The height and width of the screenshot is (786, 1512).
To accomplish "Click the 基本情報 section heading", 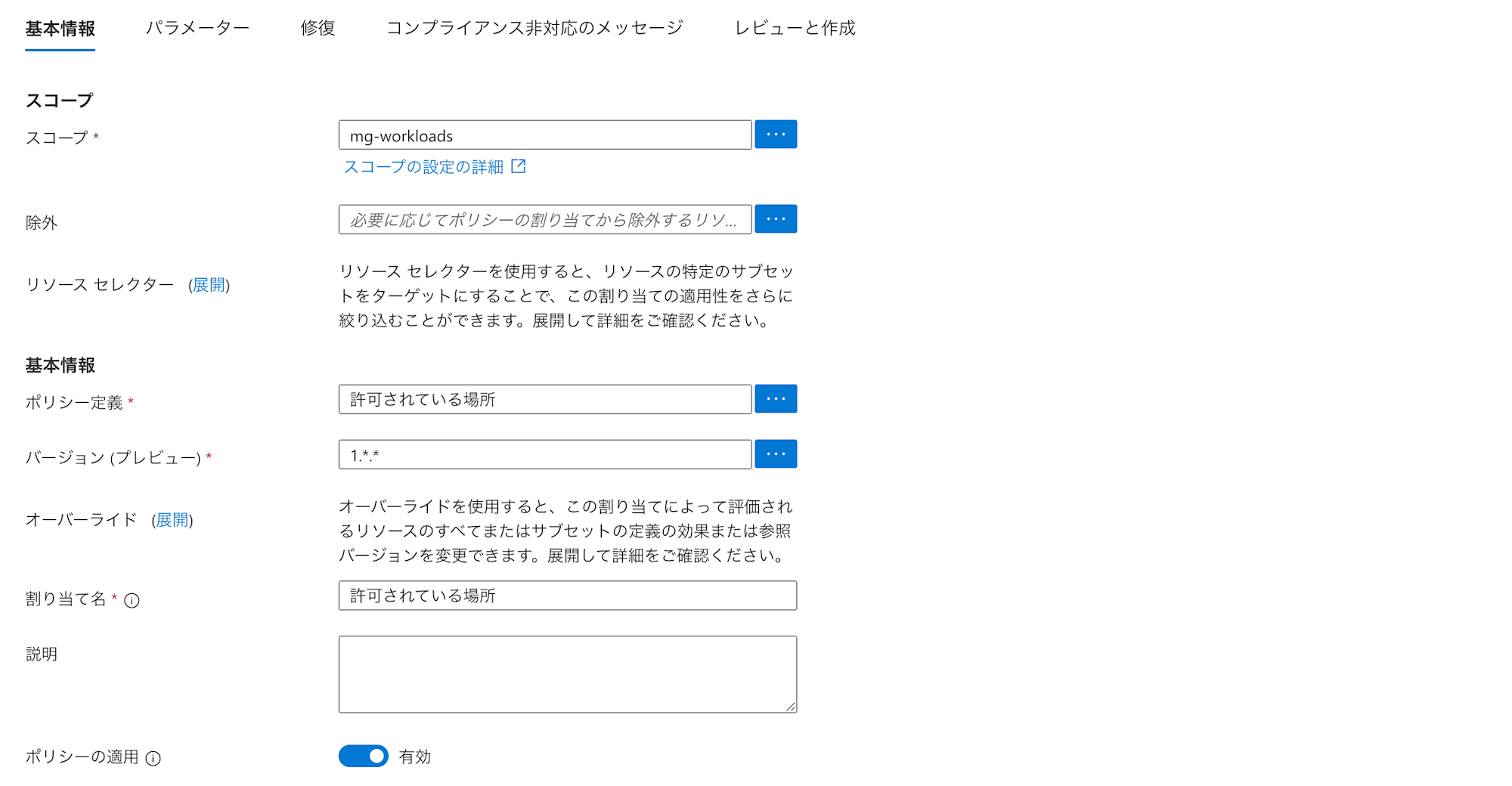I will [x=60, y=366].
